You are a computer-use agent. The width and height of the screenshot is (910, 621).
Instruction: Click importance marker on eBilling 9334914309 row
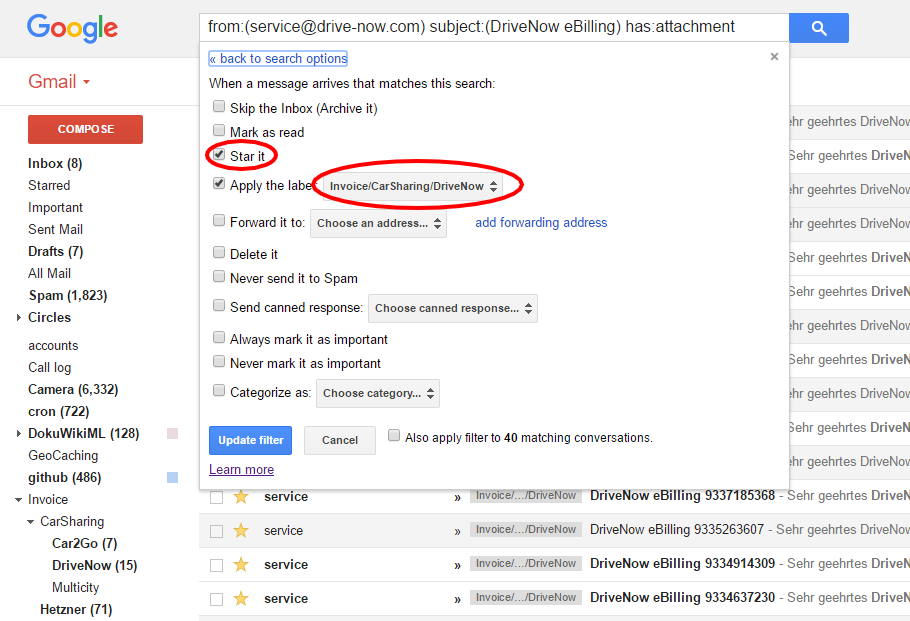457,565
